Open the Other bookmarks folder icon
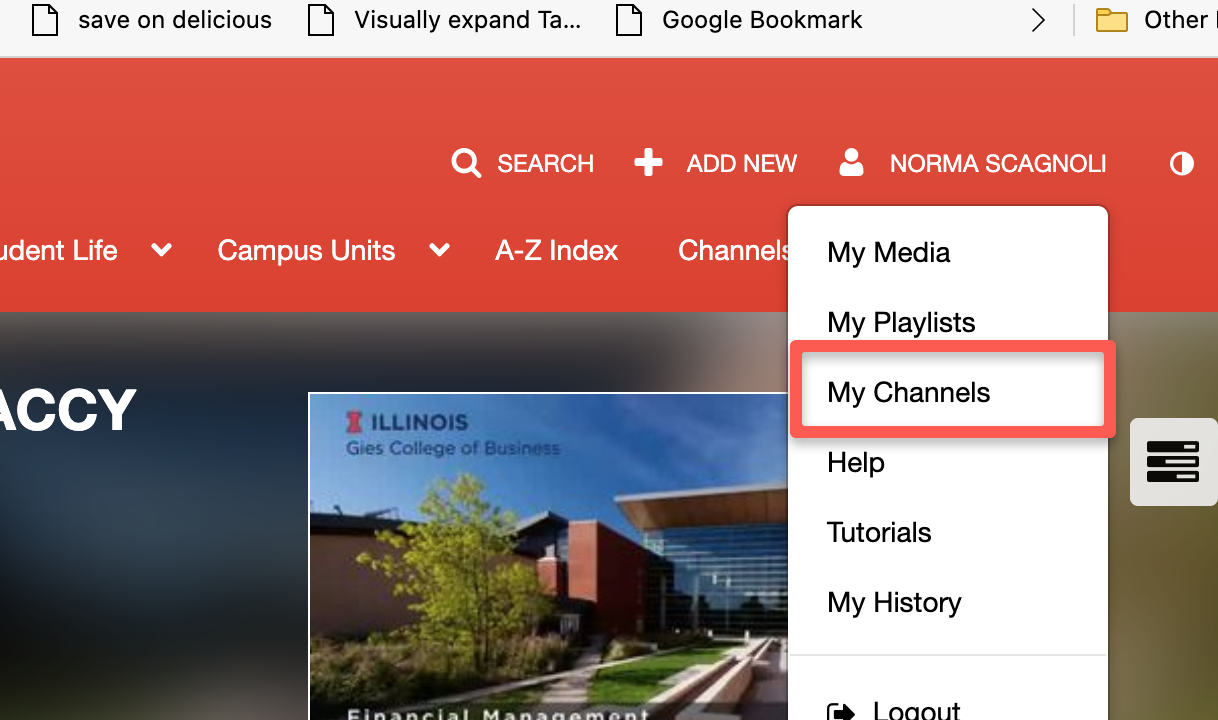 coord(1111,20)
